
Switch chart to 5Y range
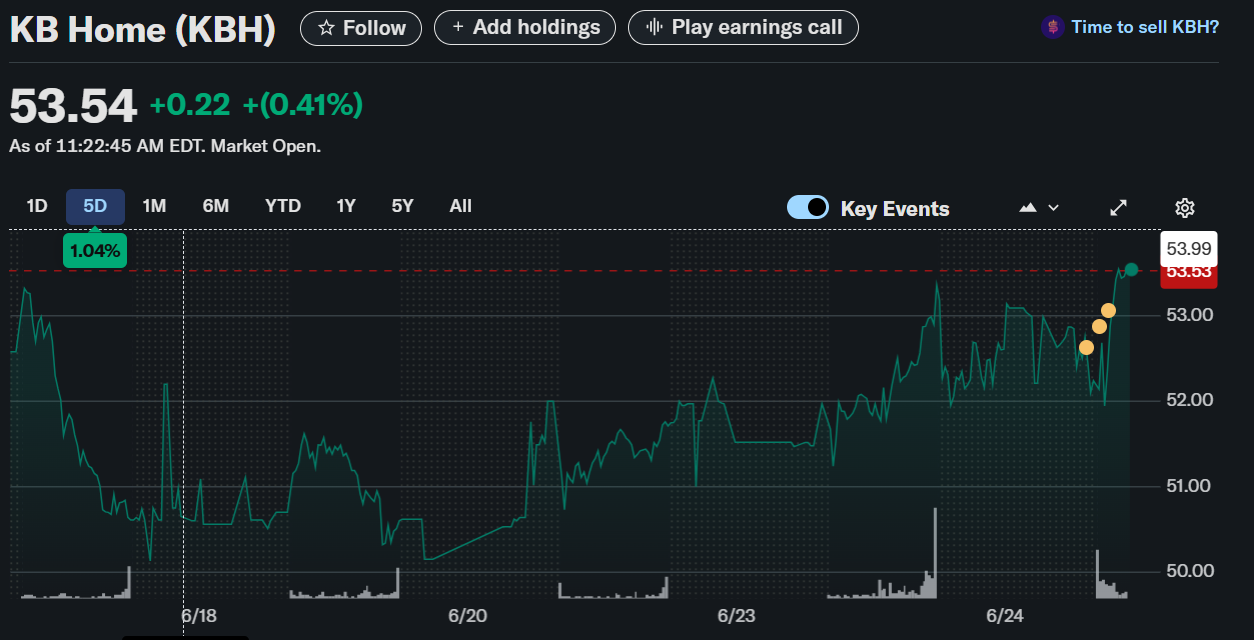tap(402, 206)
